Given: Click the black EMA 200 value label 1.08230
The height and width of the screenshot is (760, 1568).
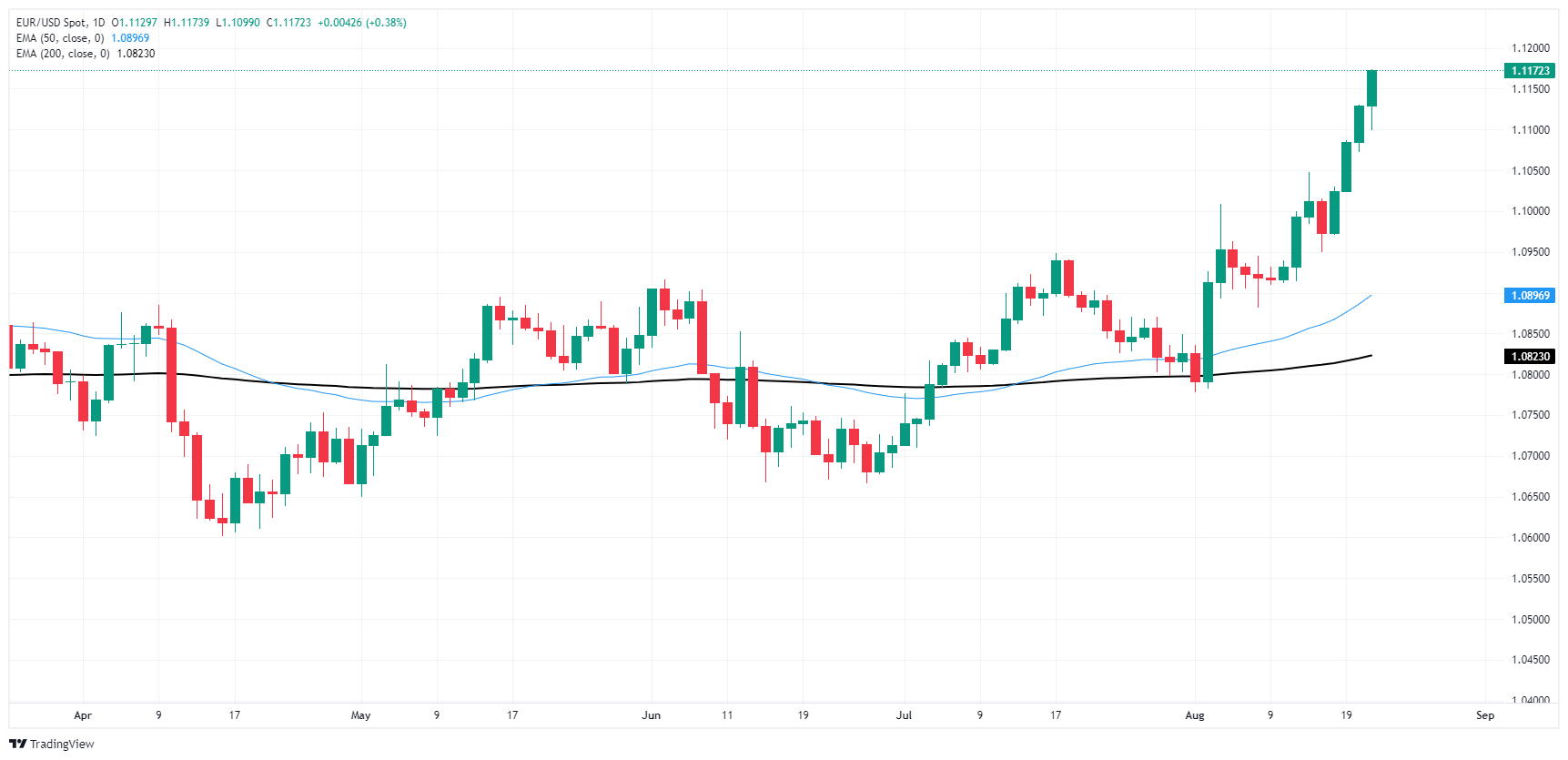Looking at the screenshot, I should pyautogui.click(x=1530, y=357).
